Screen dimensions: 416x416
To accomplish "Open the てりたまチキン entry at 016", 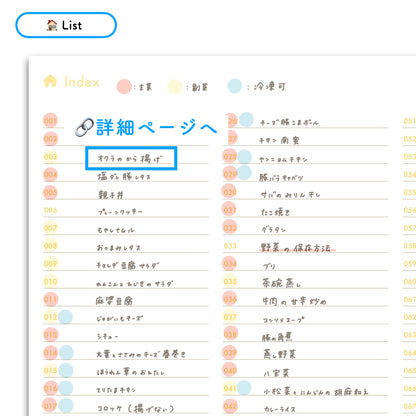I will (x=116, y=390).
